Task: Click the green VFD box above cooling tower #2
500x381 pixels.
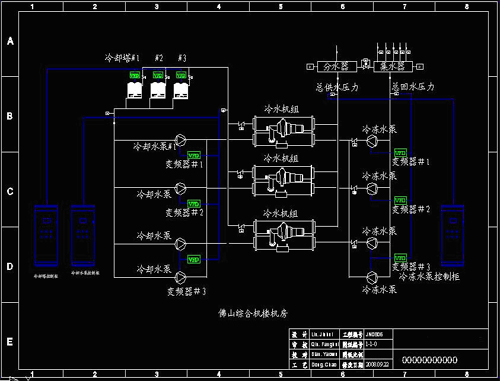Action: (x=158, y=75)
